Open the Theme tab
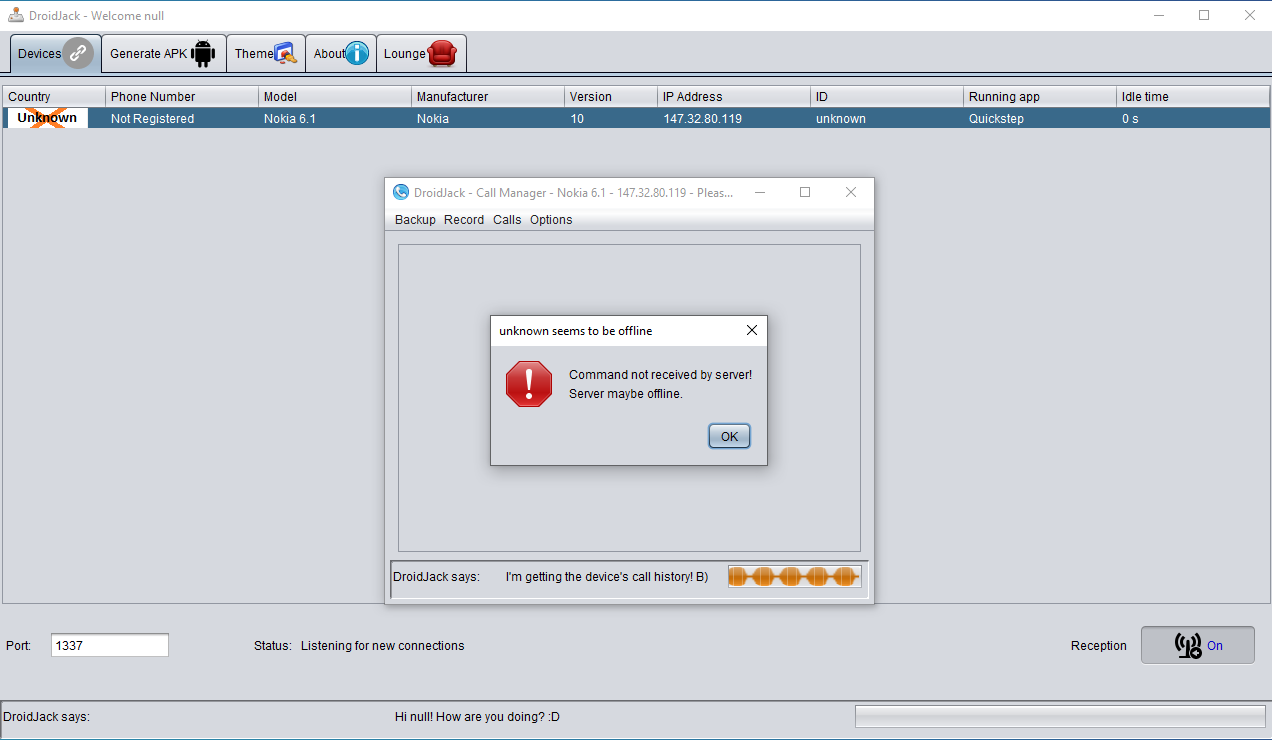Image resolution: width=1272 pixels, height=740 pixels. tap(265, 54)
